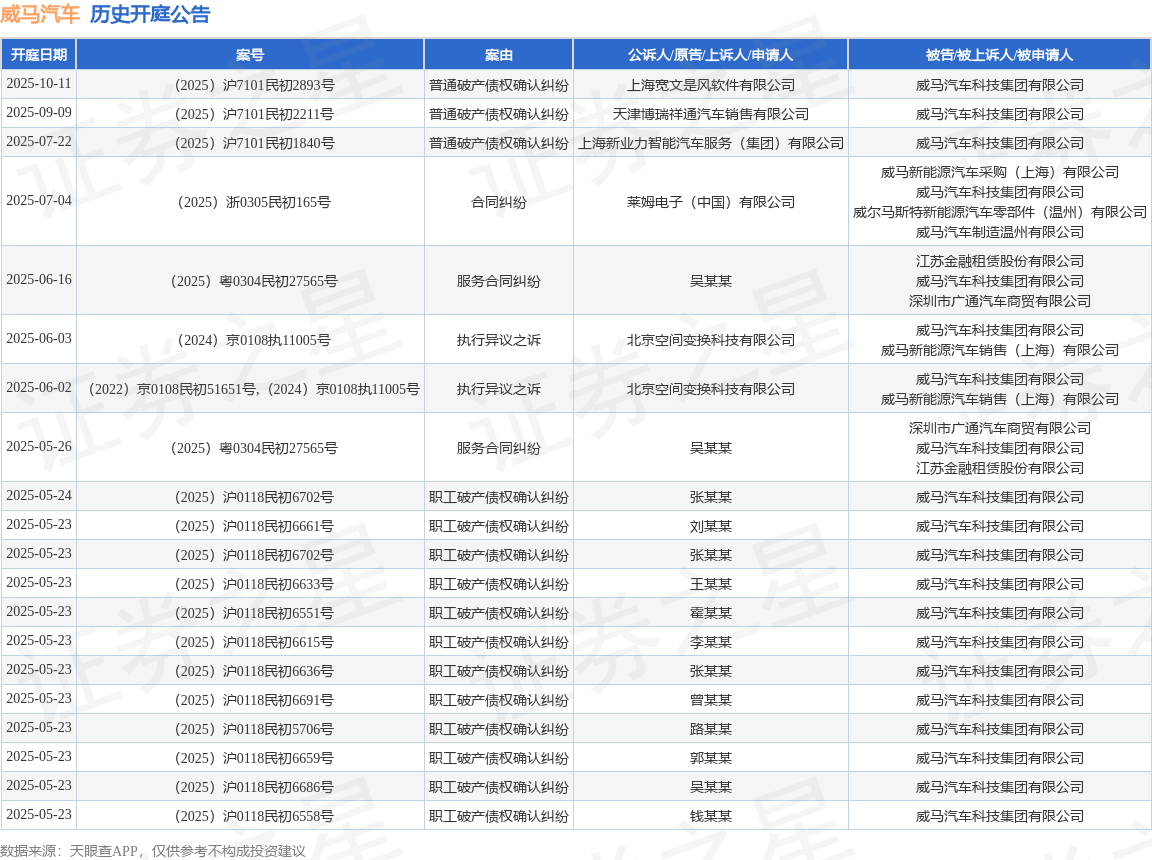This screenshot has width=1152, height=860.
Task: Click the 威马汽车 title text
Action: (40, 14)
